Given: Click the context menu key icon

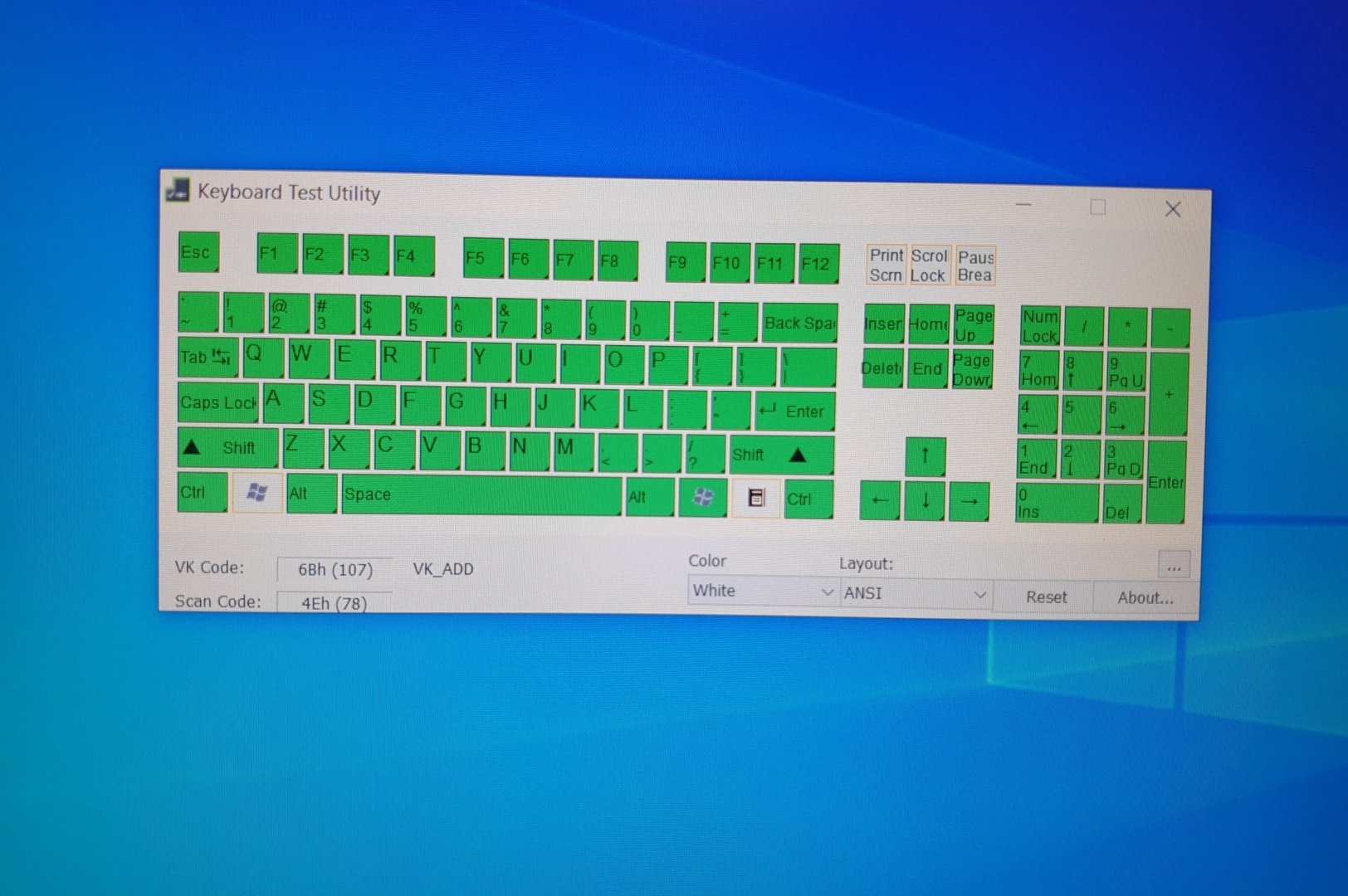Looking at the screenshot, I should click(x=755, y=498).
